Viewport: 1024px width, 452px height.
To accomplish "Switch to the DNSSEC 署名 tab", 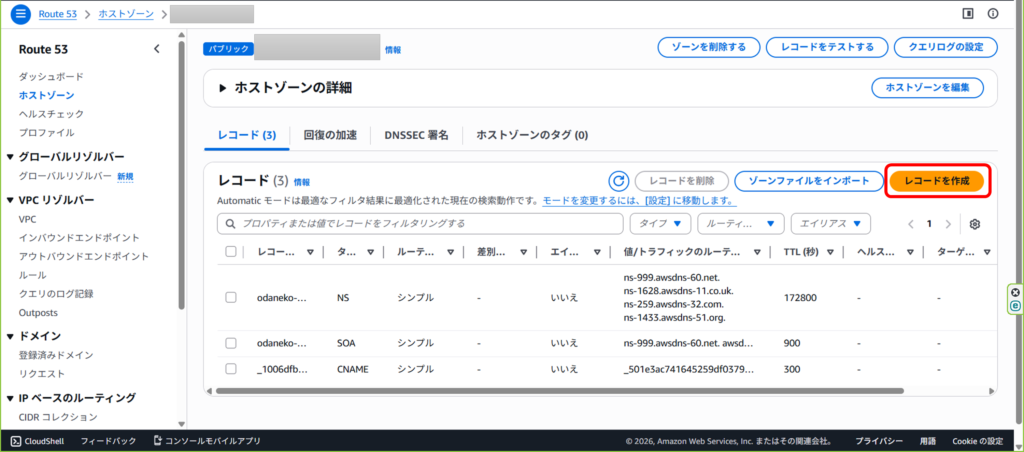I will [x=416, y=135].
